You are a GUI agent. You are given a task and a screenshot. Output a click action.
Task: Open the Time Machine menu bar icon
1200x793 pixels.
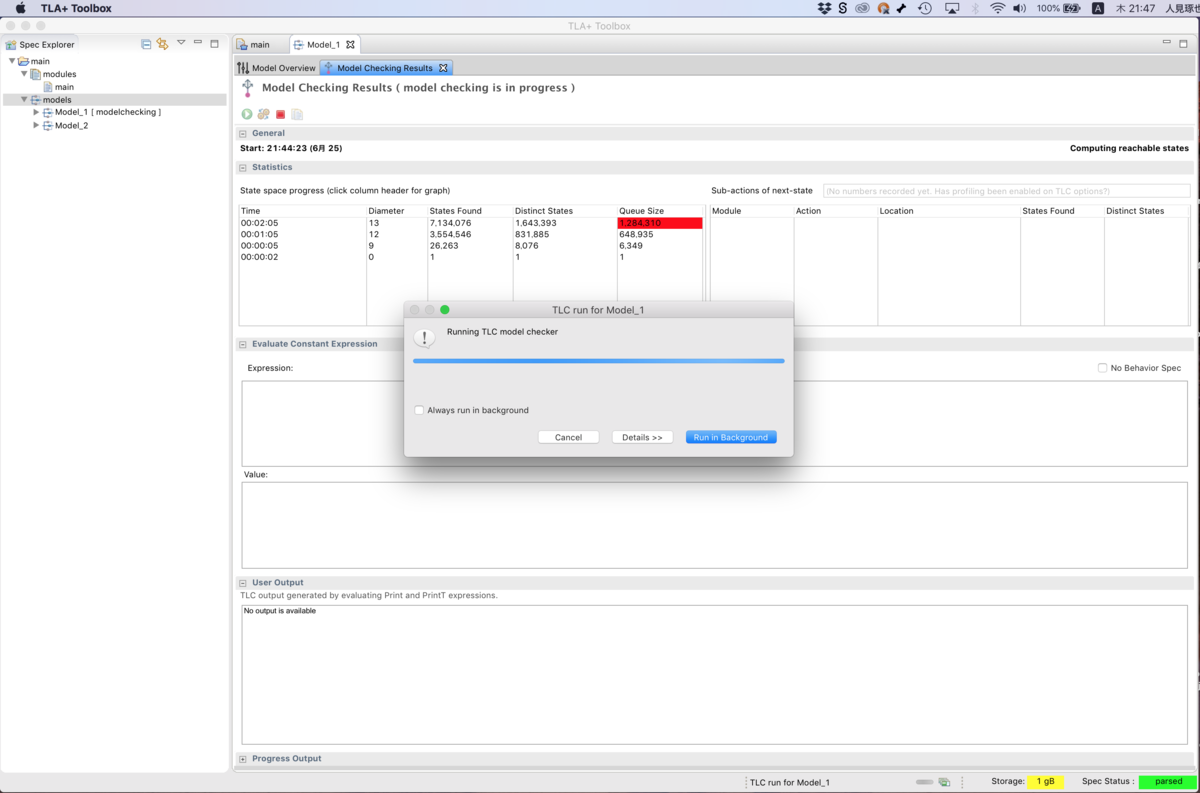click(x=925, y=8)
